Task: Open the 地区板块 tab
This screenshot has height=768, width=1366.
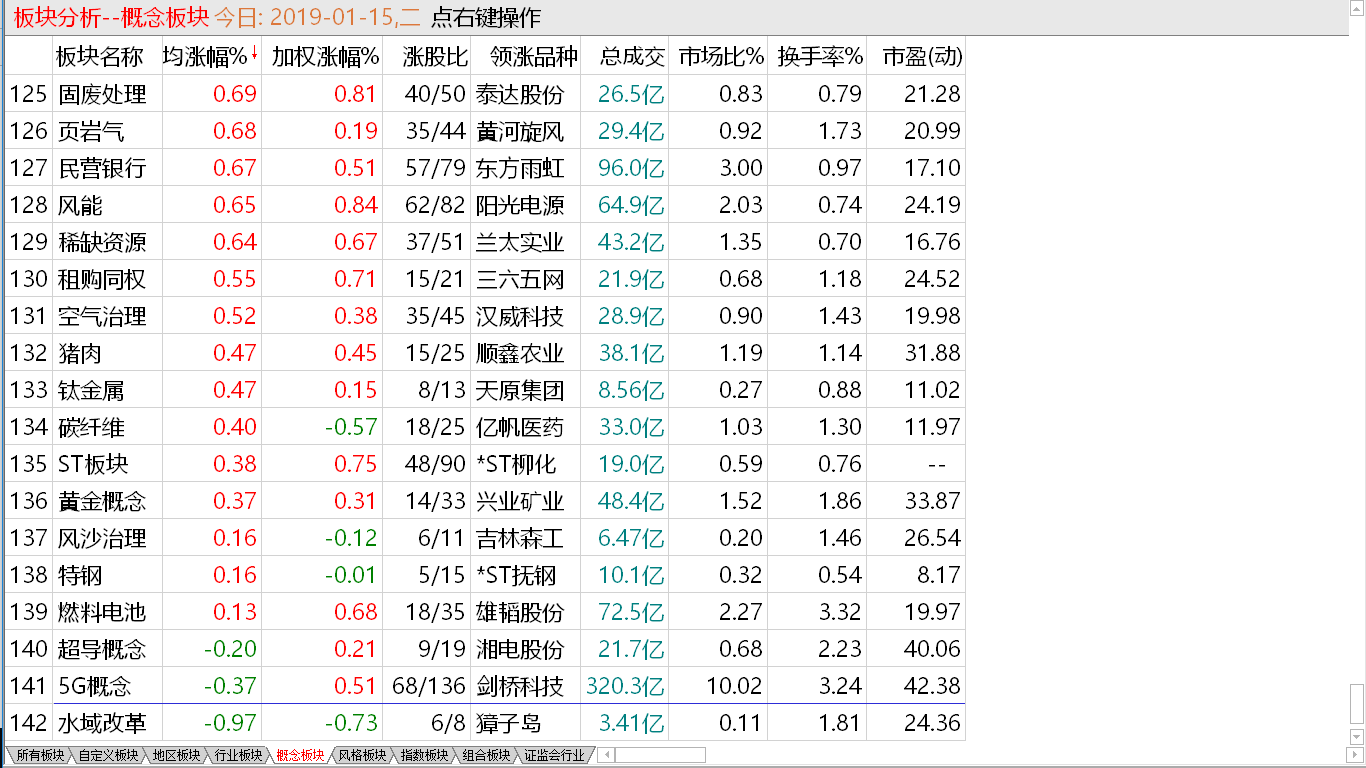Action: point(175,755)
